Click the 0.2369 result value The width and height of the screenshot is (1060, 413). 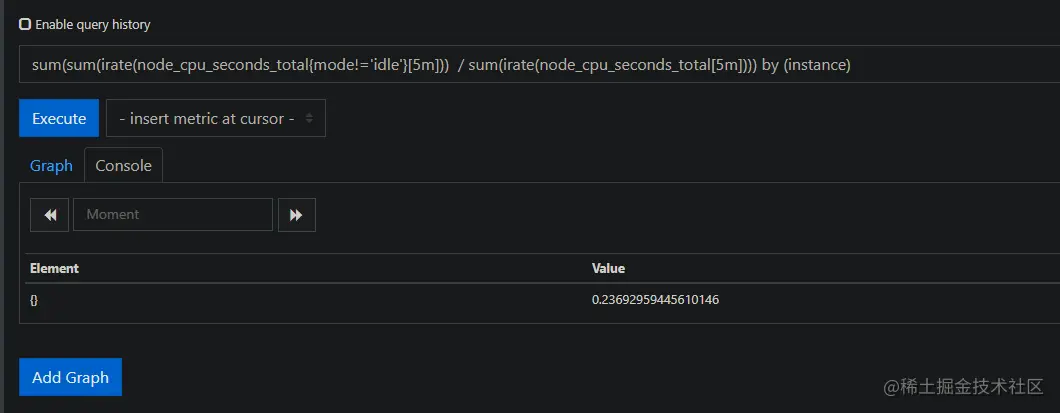point(655,299)
